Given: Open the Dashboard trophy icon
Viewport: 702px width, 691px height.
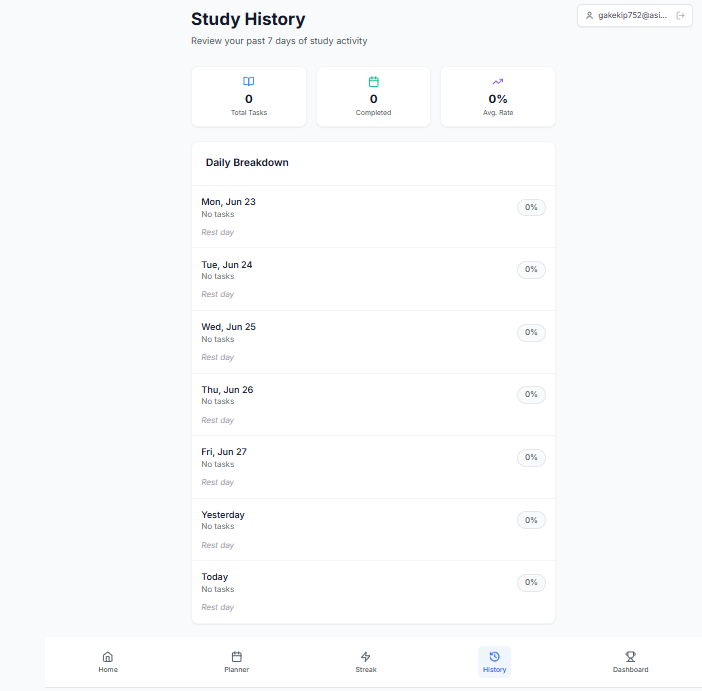Looking at the screenshot, I should coord(630,657).
